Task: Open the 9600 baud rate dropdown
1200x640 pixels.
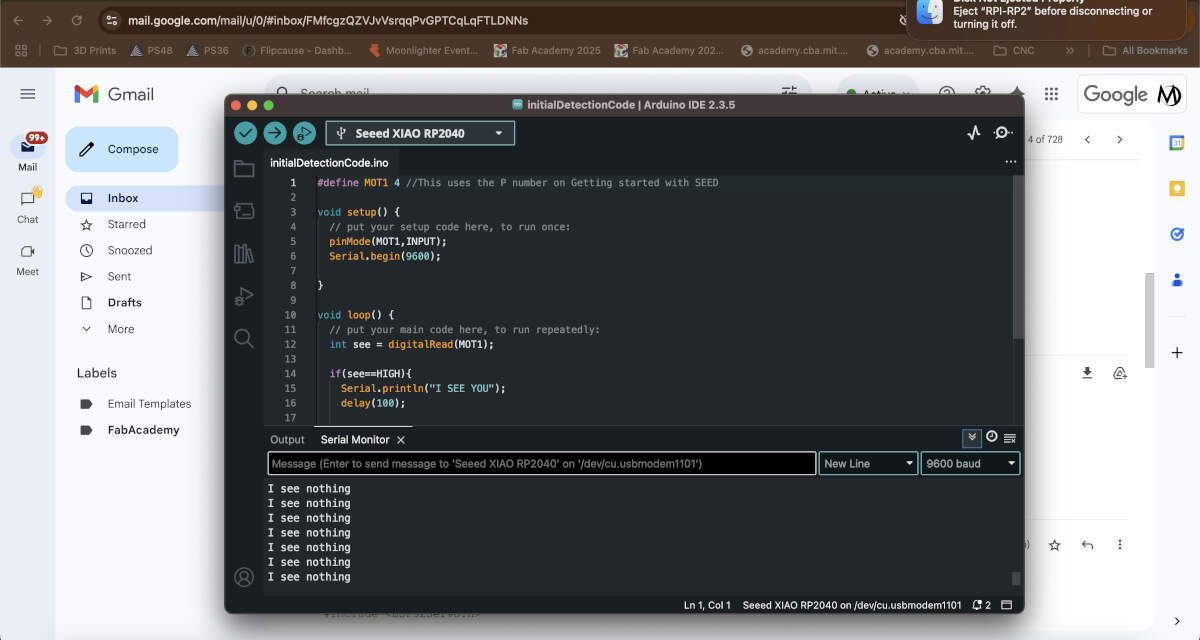Action: click(970, 463)
